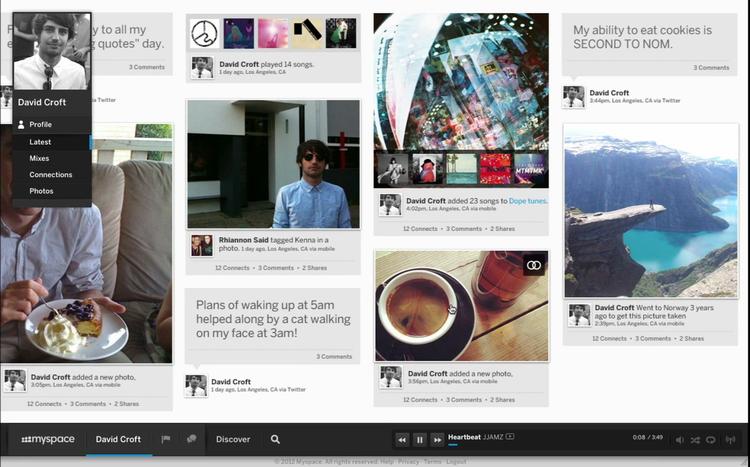The height and width of the screenshot is (467, 750).
Task: Open the chat messages icon
Action: coord(191,439)
